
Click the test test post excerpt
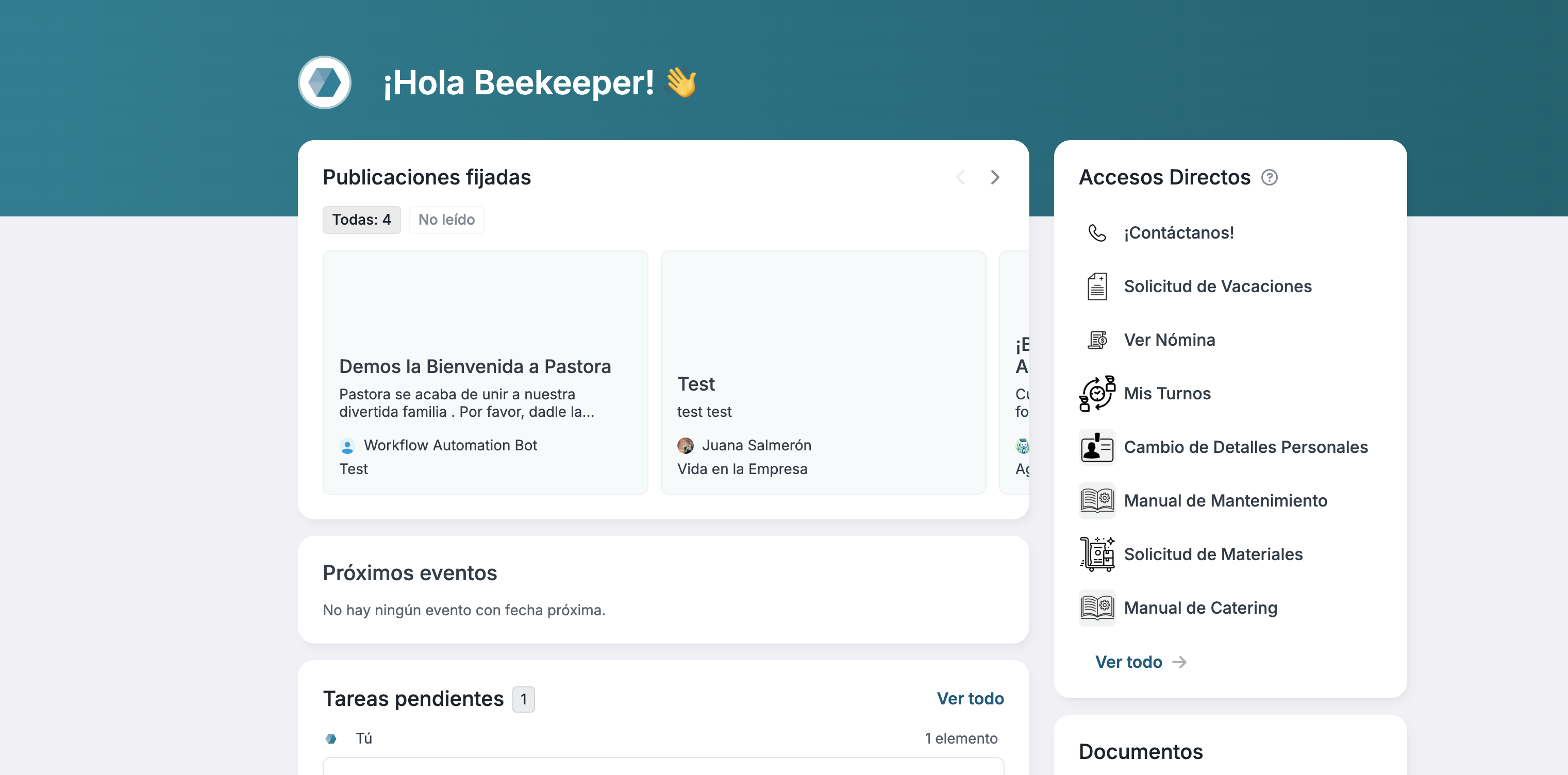[x=704, y=412]
